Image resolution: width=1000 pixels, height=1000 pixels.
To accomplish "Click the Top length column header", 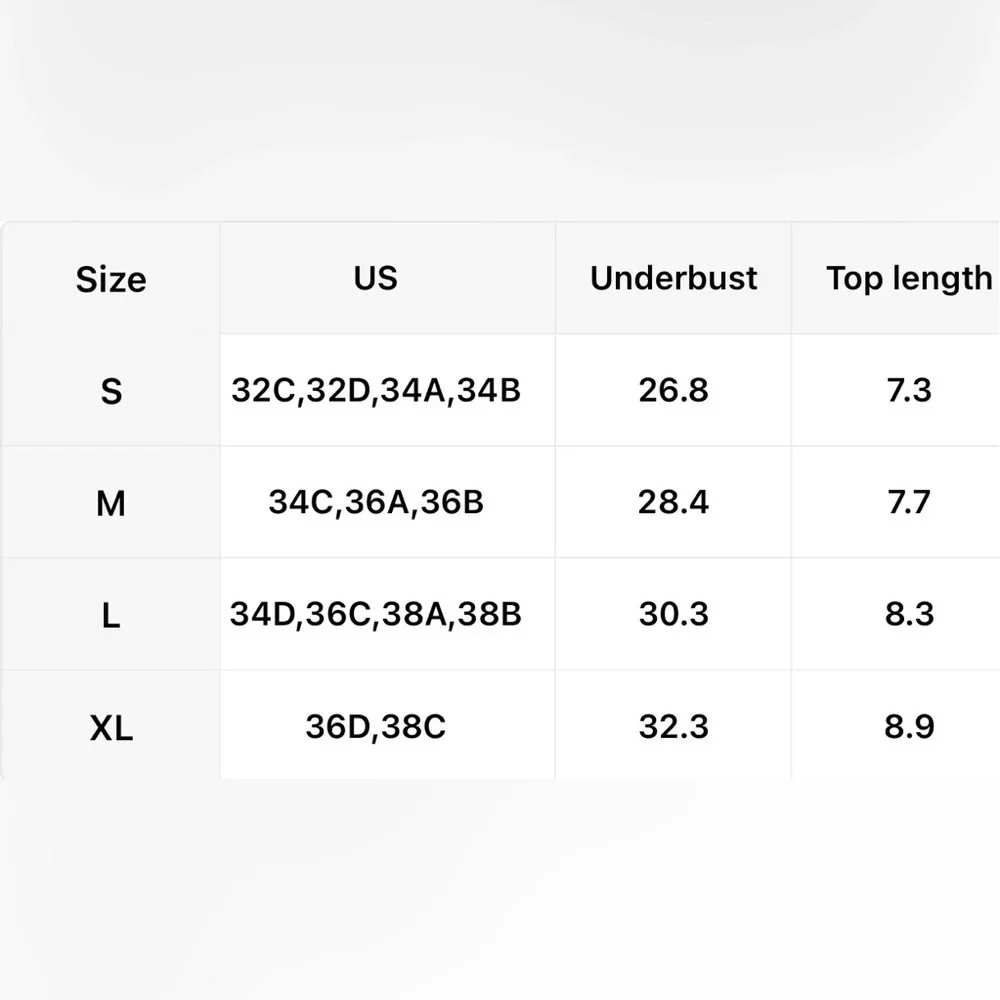I will click(x=909, y=279).
